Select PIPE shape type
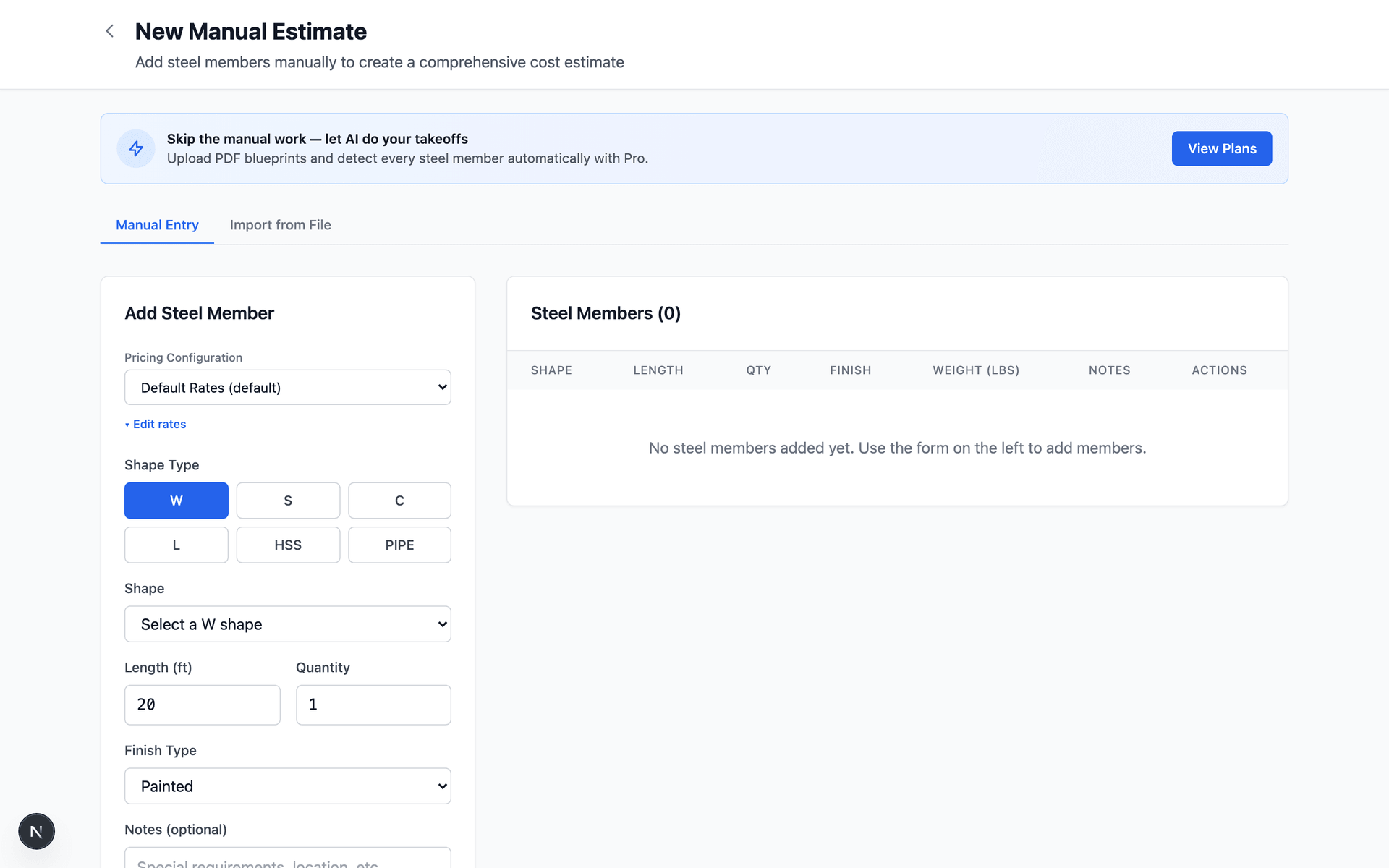The width and height of the screenshot is (1389, 868). pyautogui.click(x=399, y=545)
